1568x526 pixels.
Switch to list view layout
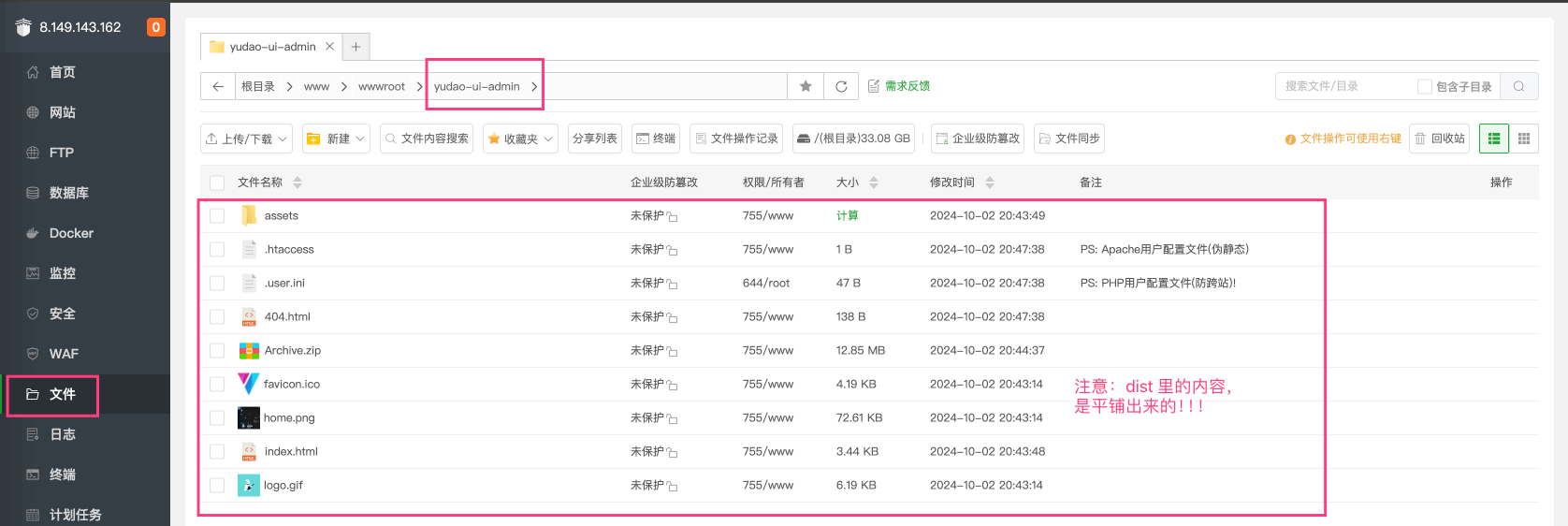[x=1494, y=139]
